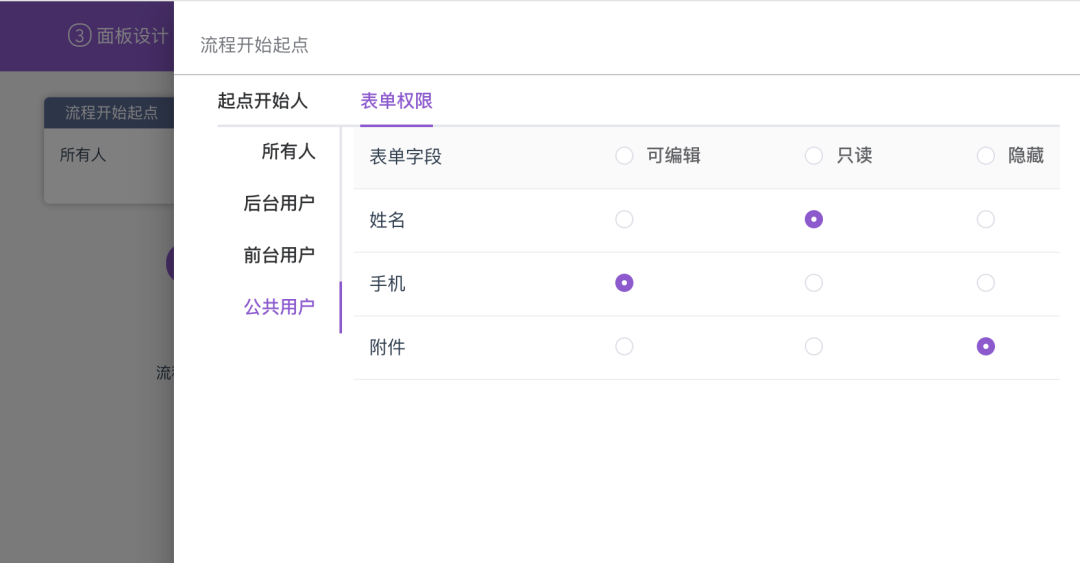Image resolution: width=1080 pixels, height=563 pixels.
Task: Set 姓名 field to 隐藏
Action: [x=986, y=220]
